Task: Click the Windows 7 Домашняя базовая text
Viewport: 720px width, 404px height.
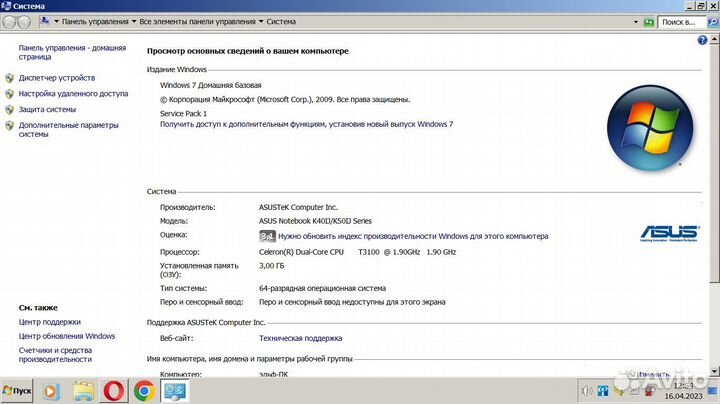Action: (x=210, y=85)
